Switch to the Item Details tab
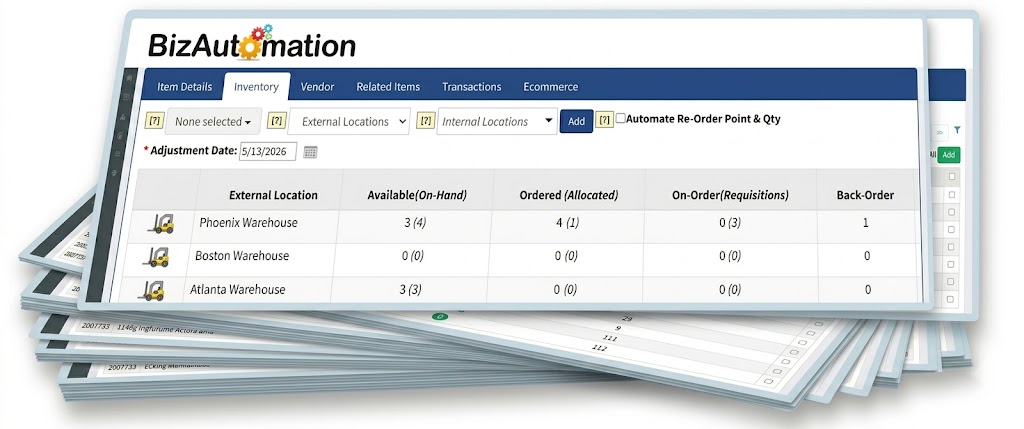The height and width of the screenshot is (429, 1024). click(x=184, y=86)
